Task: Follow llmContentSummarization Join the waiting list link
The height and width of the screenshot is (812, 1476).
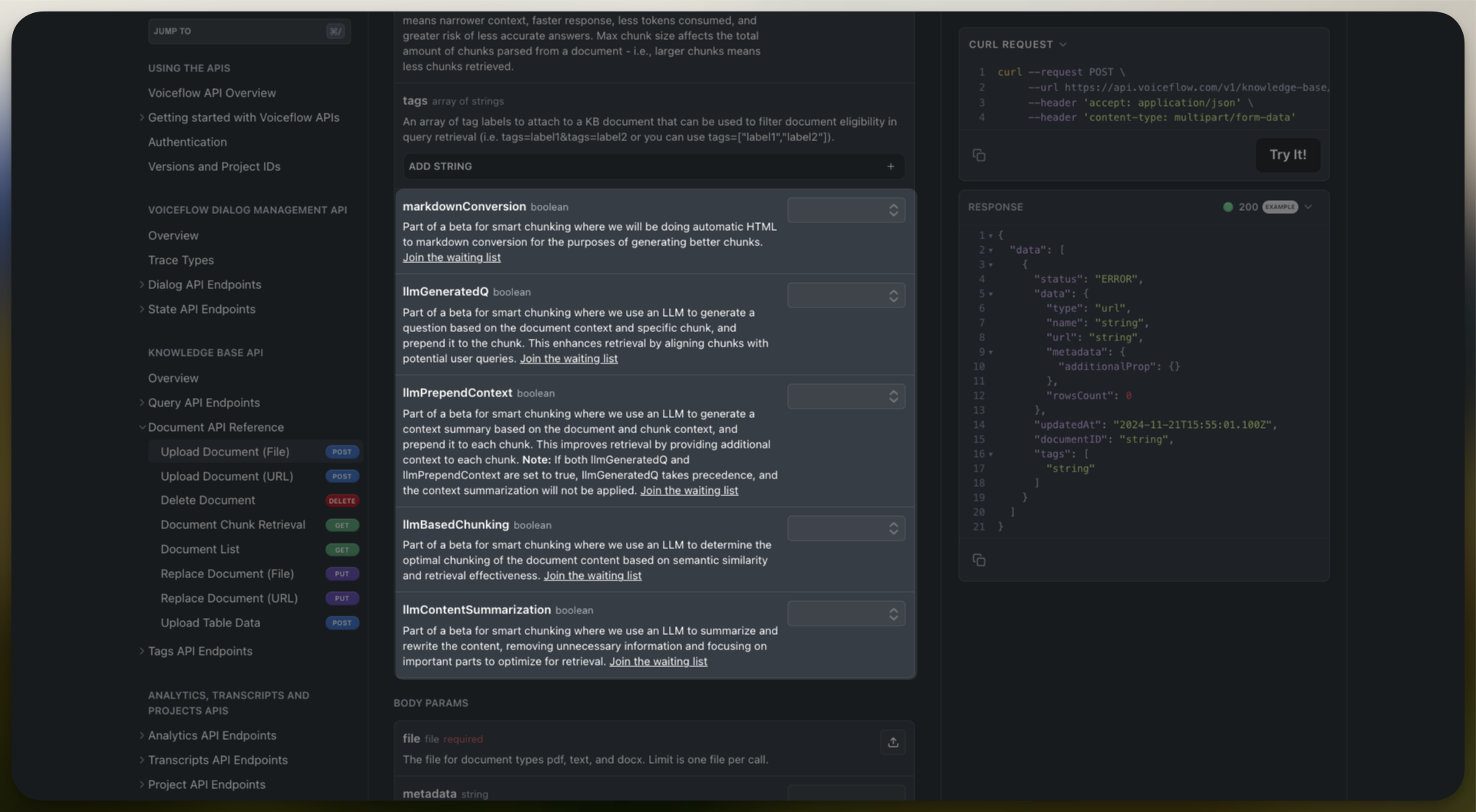Action: (x=658, y=662)
